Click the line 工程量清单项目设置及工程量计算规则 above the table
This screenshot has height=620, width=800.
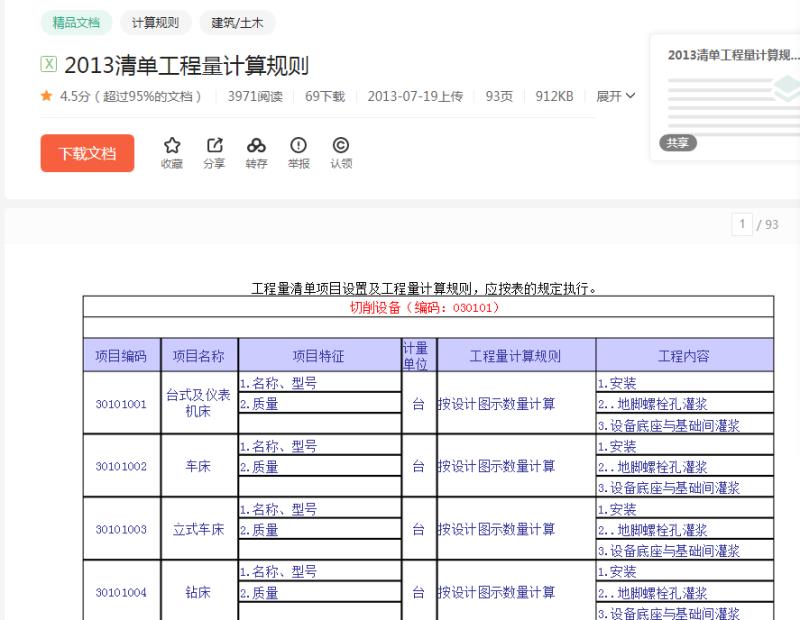424,289
